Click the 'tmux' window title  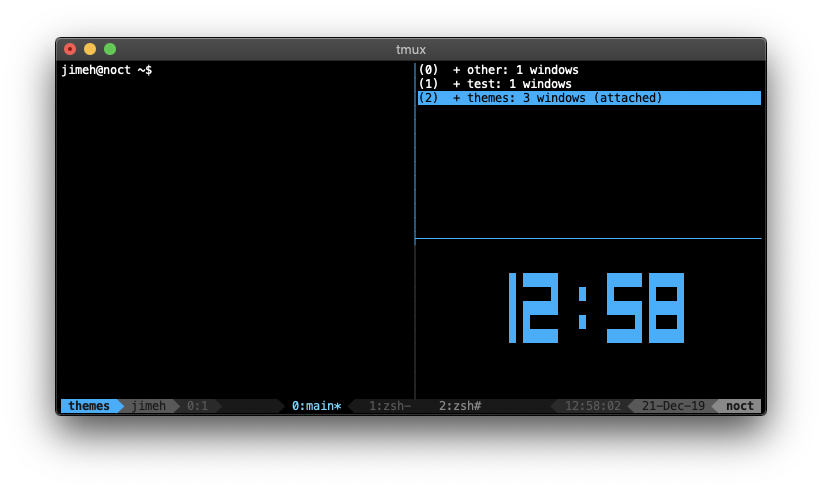[x=410, y=50]
